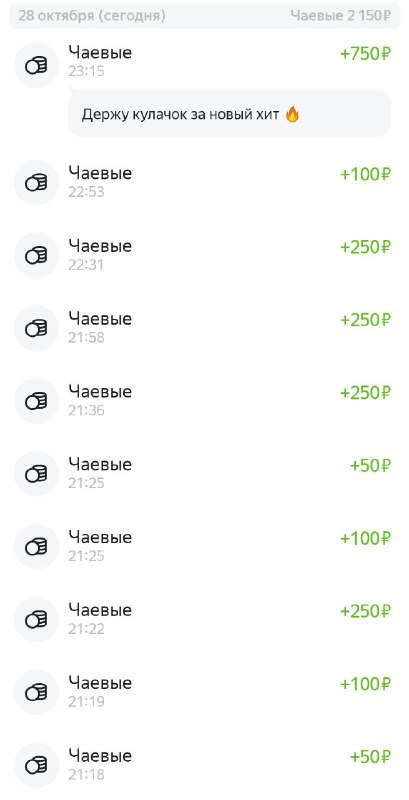Open the +100₽ tip amount at 21:25

point(365,539)
